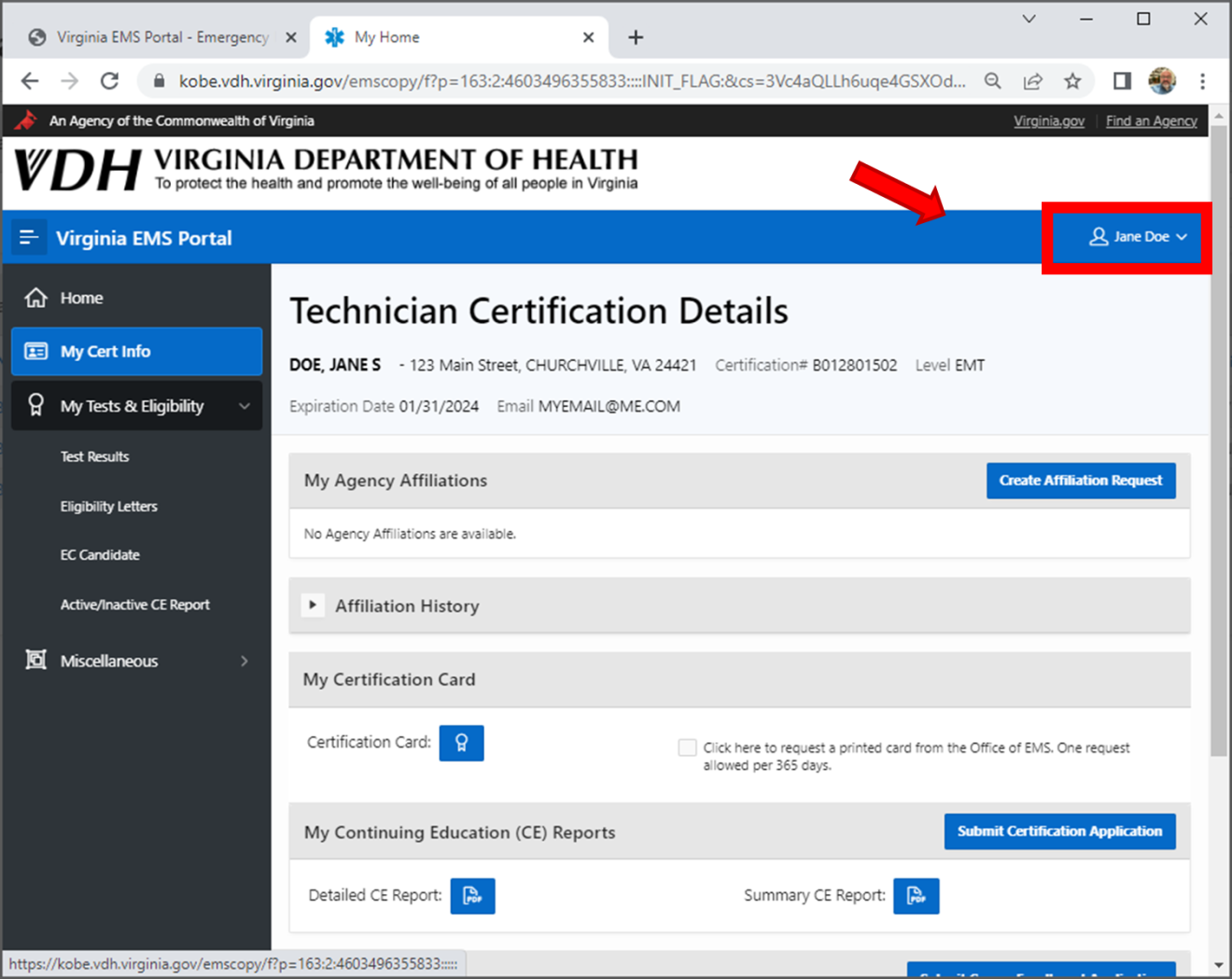Click the browser address bar URL
The width and height of the screenshot is (1232, 979).
[569, 81]
